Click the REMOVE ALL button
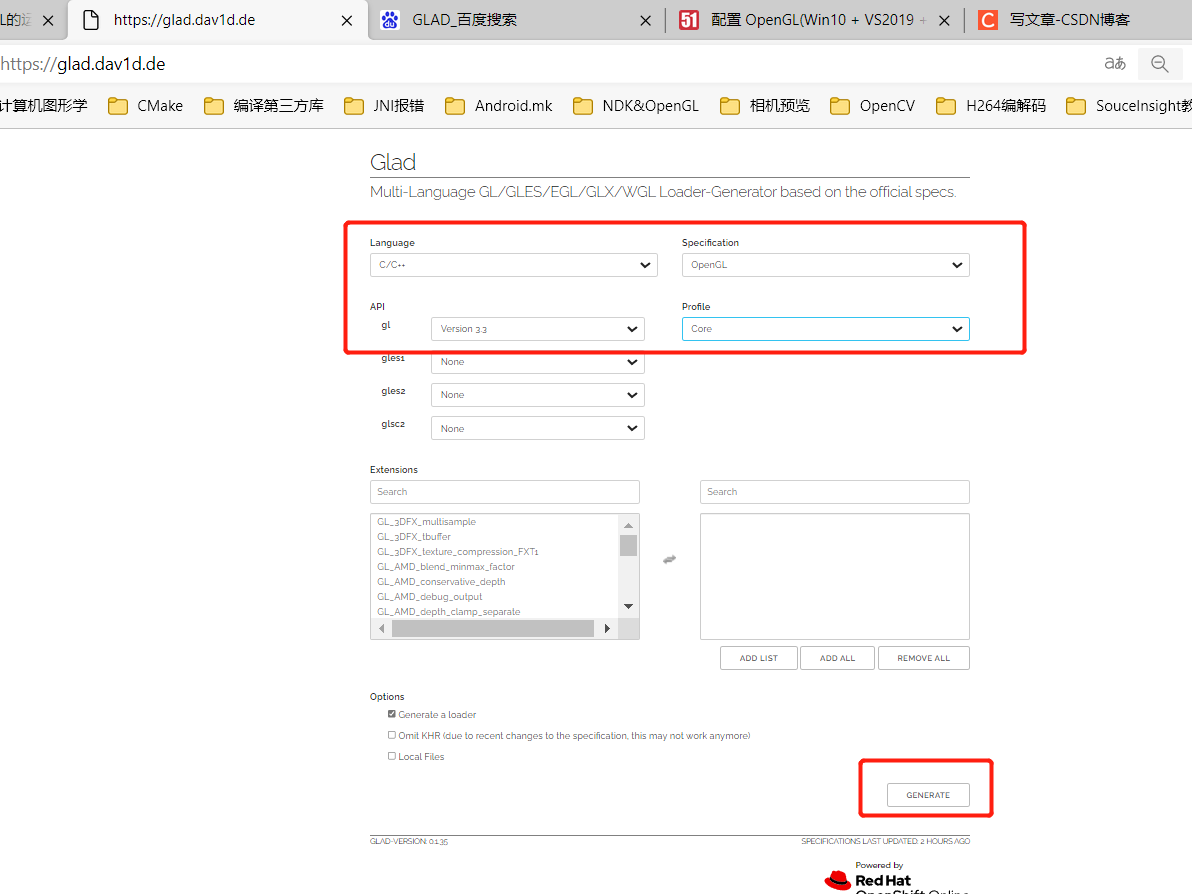Screen dimensions: 1192x894 coord(924,658)
